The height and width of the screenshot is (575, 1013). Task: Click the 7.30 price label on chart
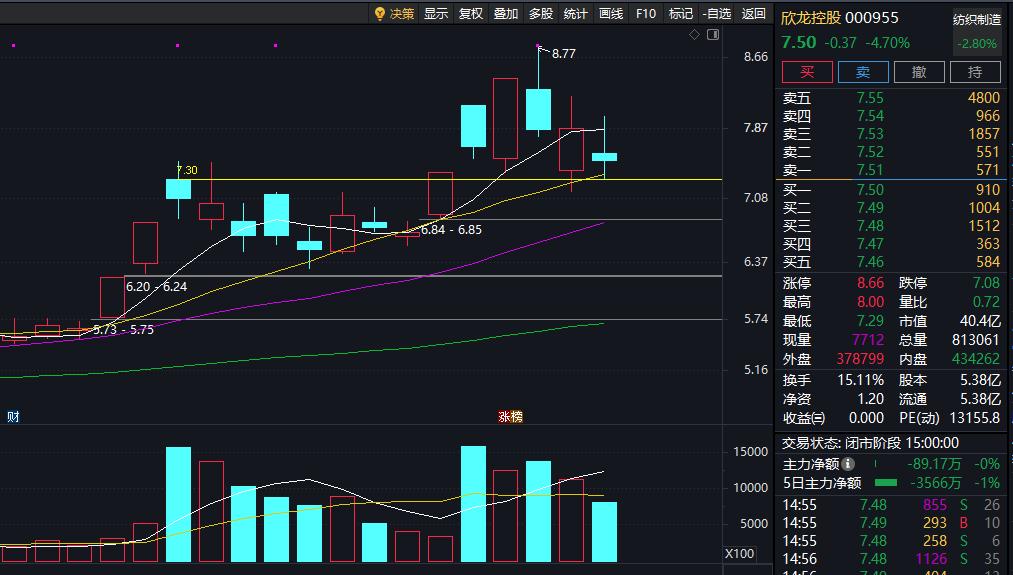(187, 170)
